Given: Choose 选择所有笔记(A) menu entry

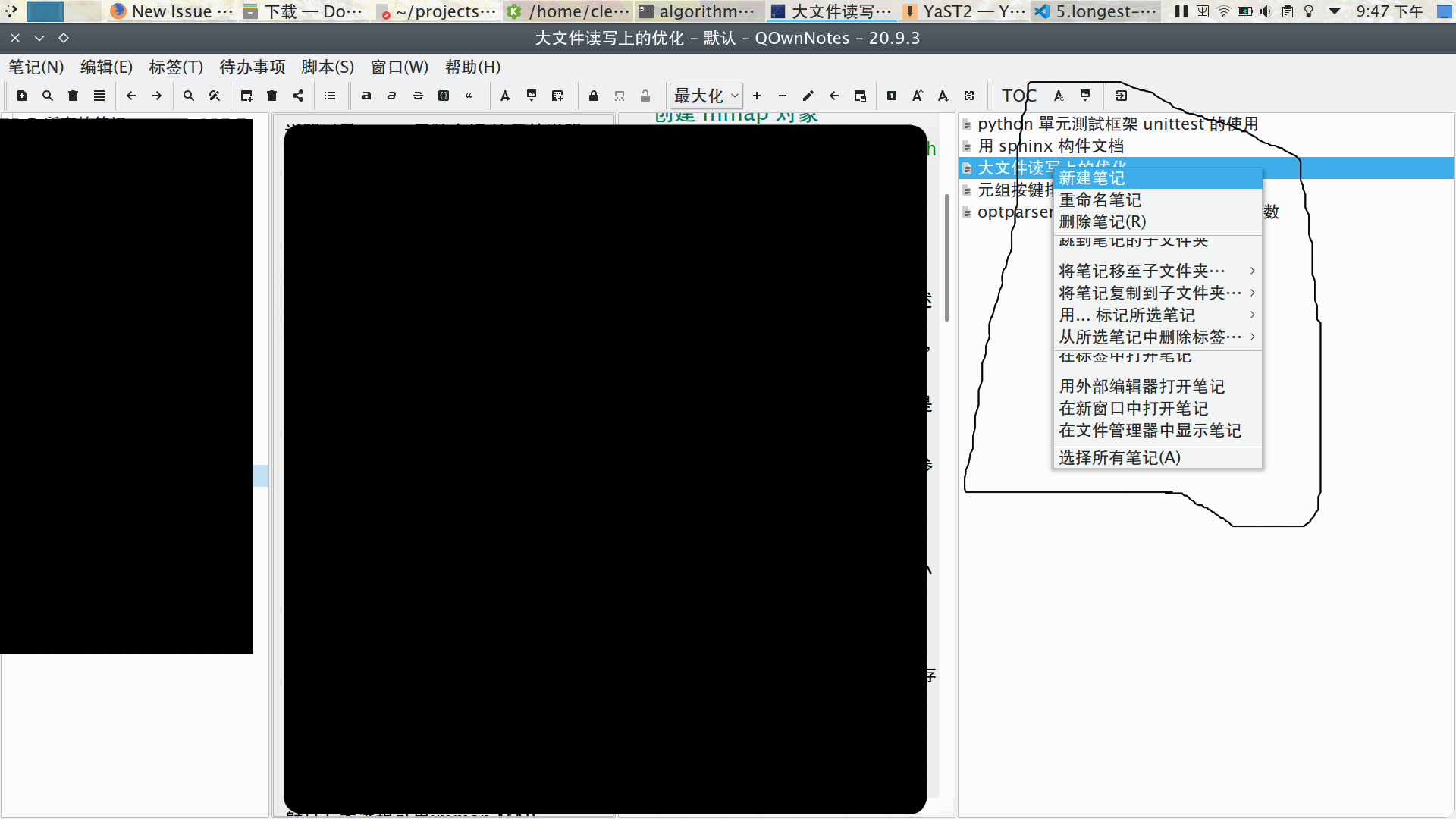Looking at the screenshot, I should 1157,458.
